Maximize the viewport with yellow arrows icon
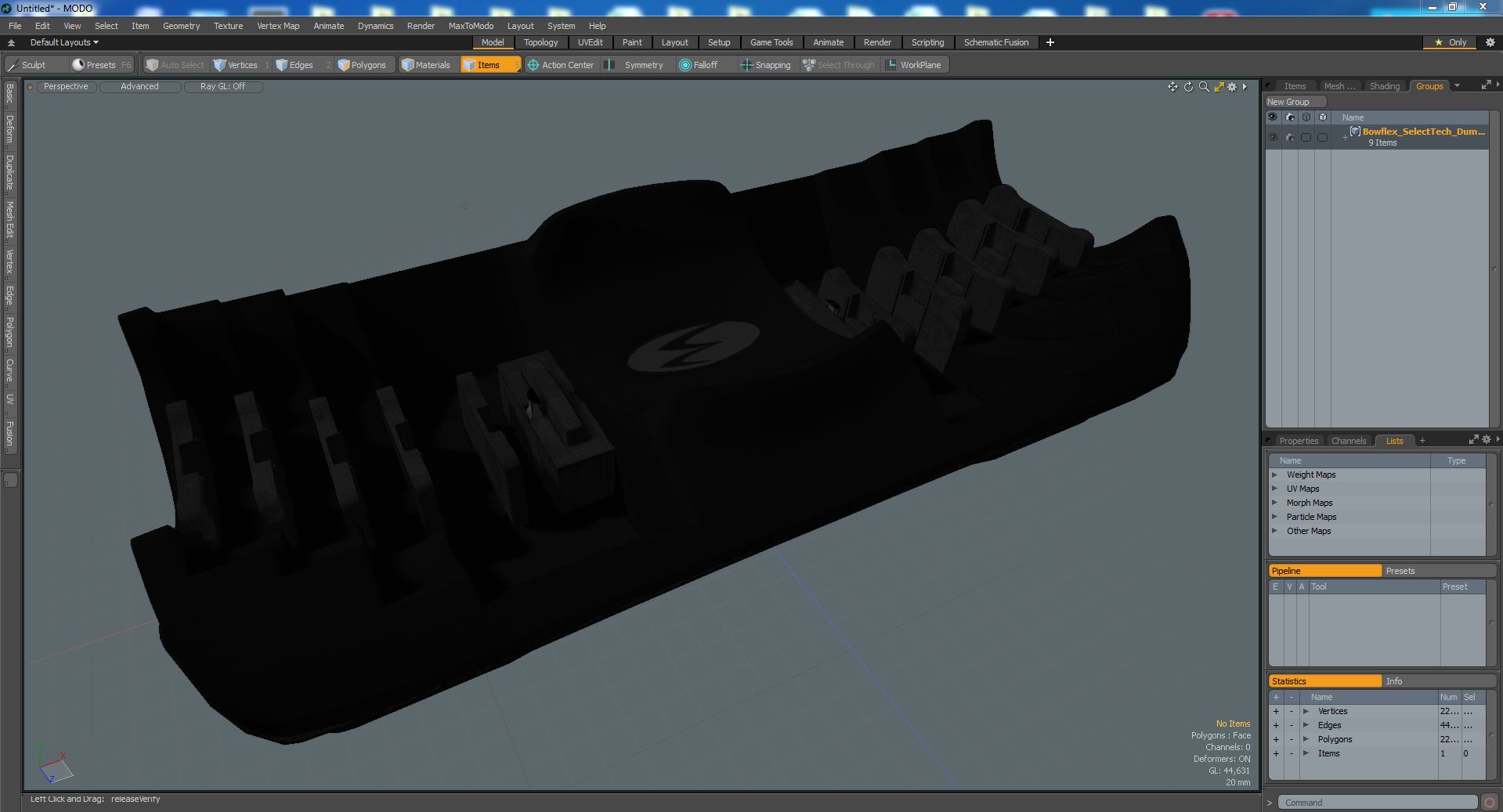 [x=1219, y=87]
